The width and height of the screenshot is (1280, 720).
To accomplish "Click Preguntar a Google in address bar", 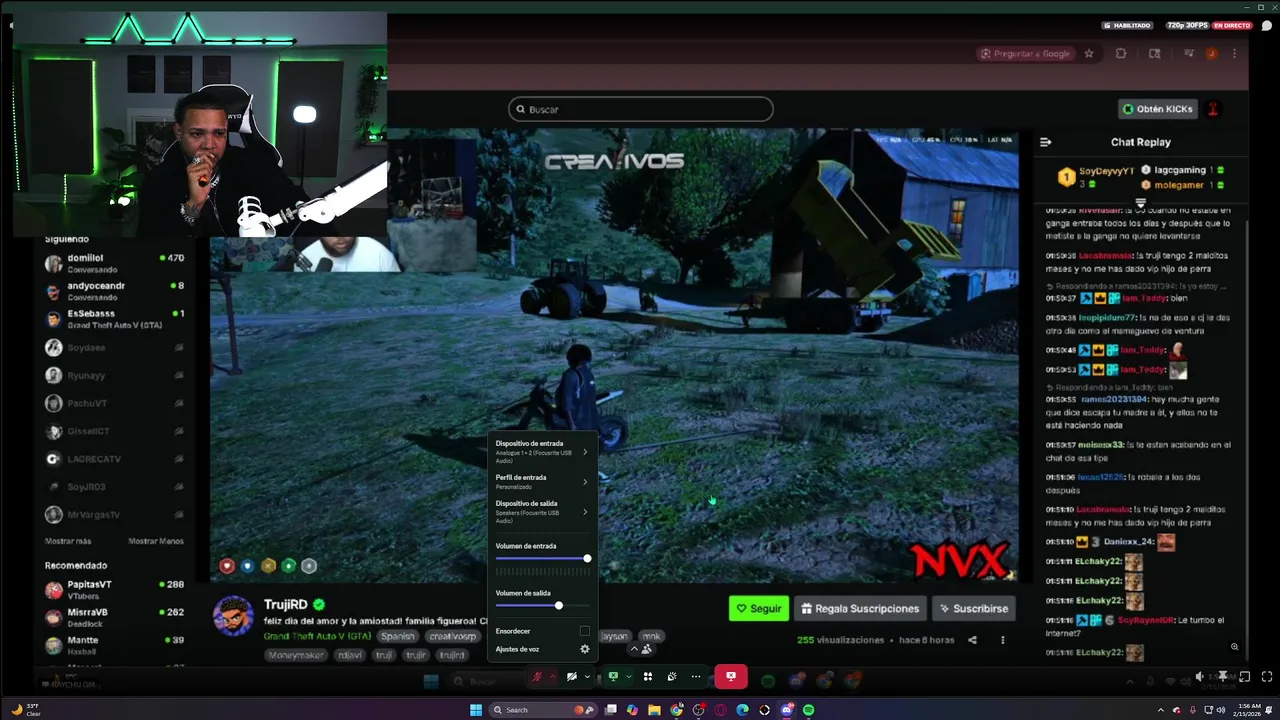I will (1025, 54).
